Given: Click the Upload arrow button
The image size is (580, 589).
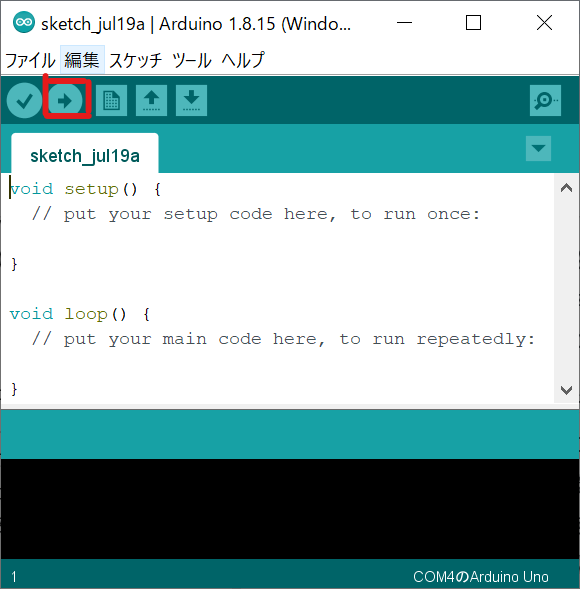Looking at the screenshot, I should point(65,100).
